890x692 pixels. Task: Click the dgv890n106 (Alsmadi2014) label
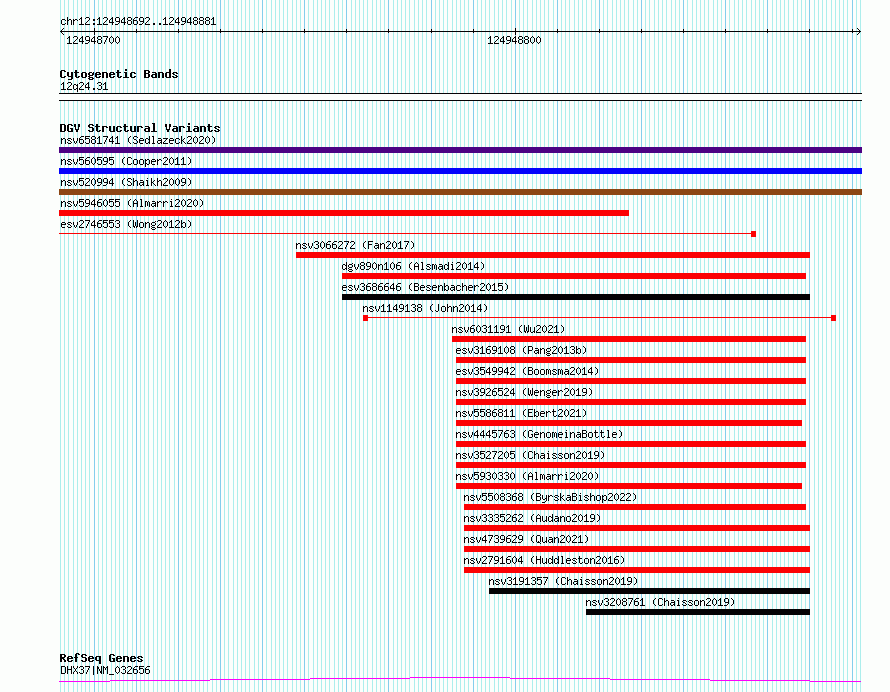[413, 266]
